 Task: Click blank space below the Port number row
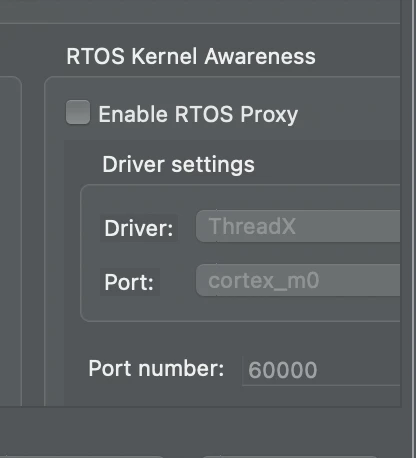point(232,396)
